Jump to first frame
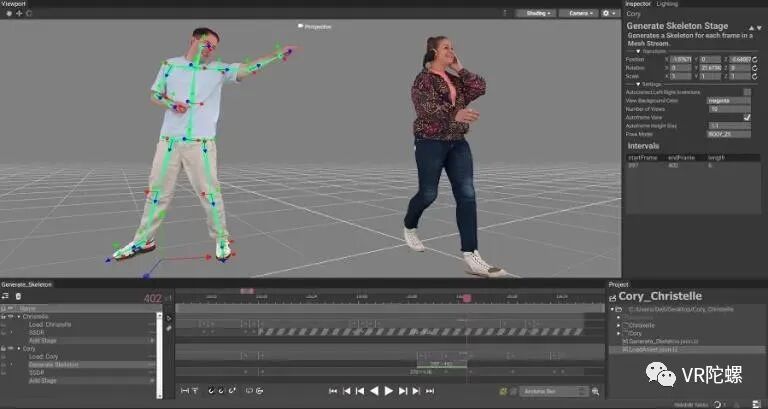 [x=333, y=391]
